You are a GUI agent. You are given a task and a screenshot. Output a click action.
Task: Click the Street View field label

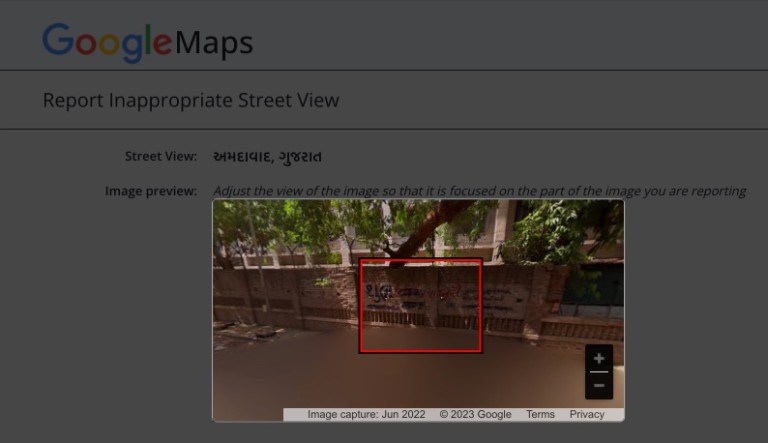coord(160,157)
